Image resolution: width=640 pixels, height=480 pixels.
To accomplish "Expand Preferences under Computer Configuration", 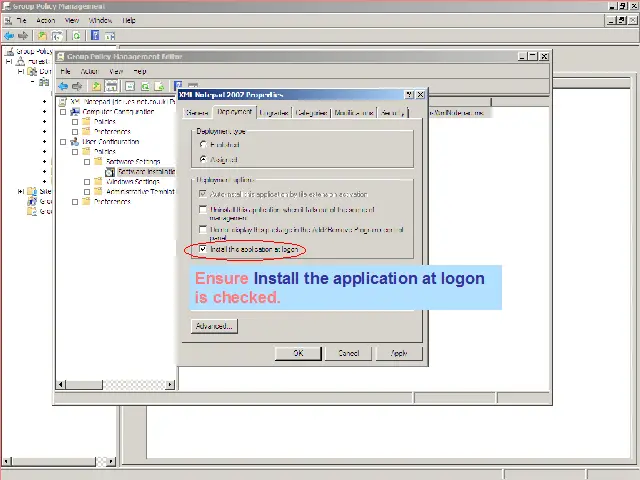I will pyautogui.click(x=74, y=132).
